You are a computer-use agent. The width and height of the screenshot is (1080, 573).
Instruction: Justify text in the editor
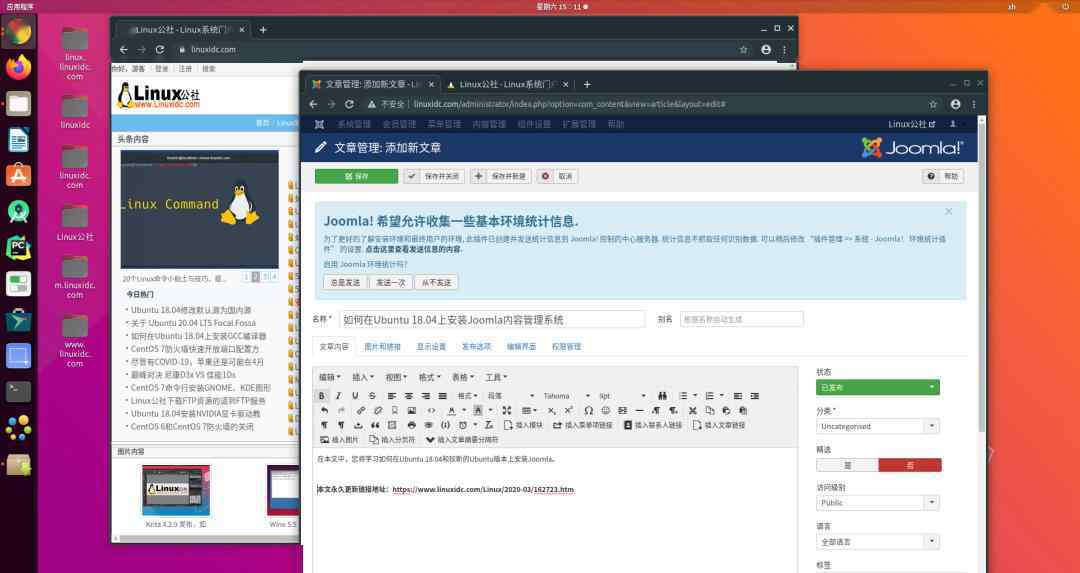tap(443, 396)
